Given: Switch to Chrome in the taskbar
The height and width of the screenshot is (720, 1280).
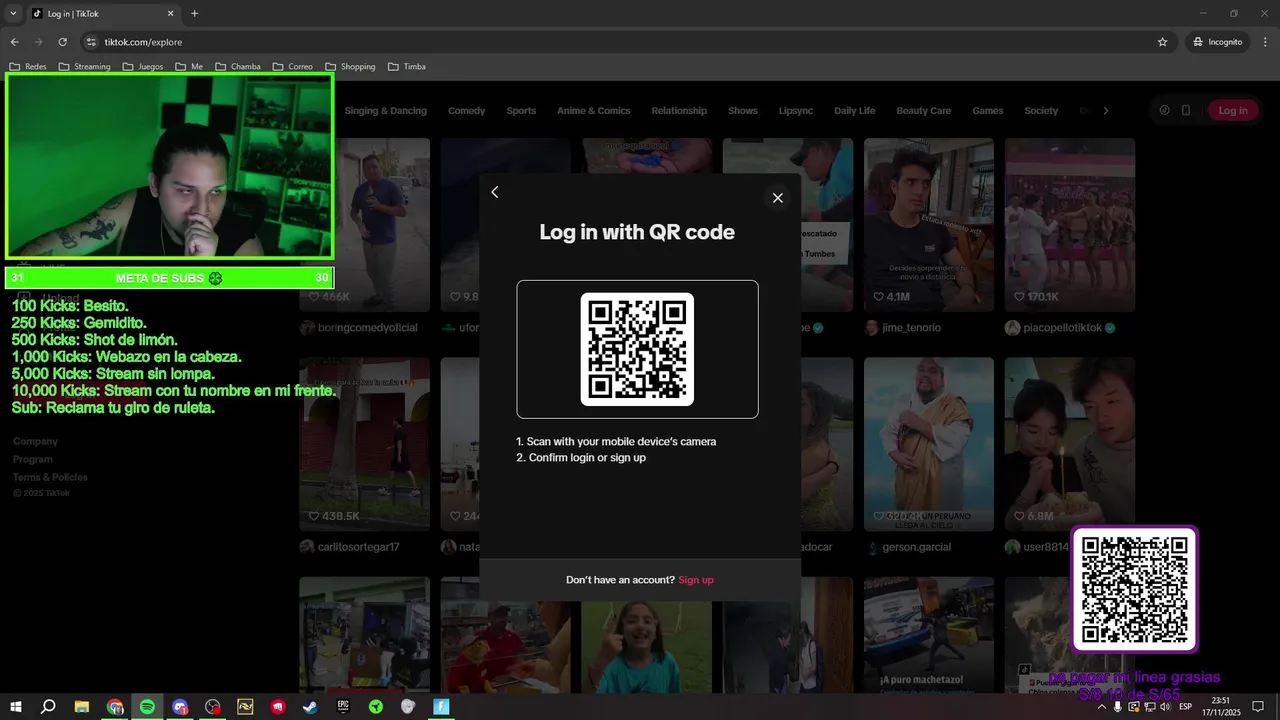Looking at the screenshot, I should 115,707.
